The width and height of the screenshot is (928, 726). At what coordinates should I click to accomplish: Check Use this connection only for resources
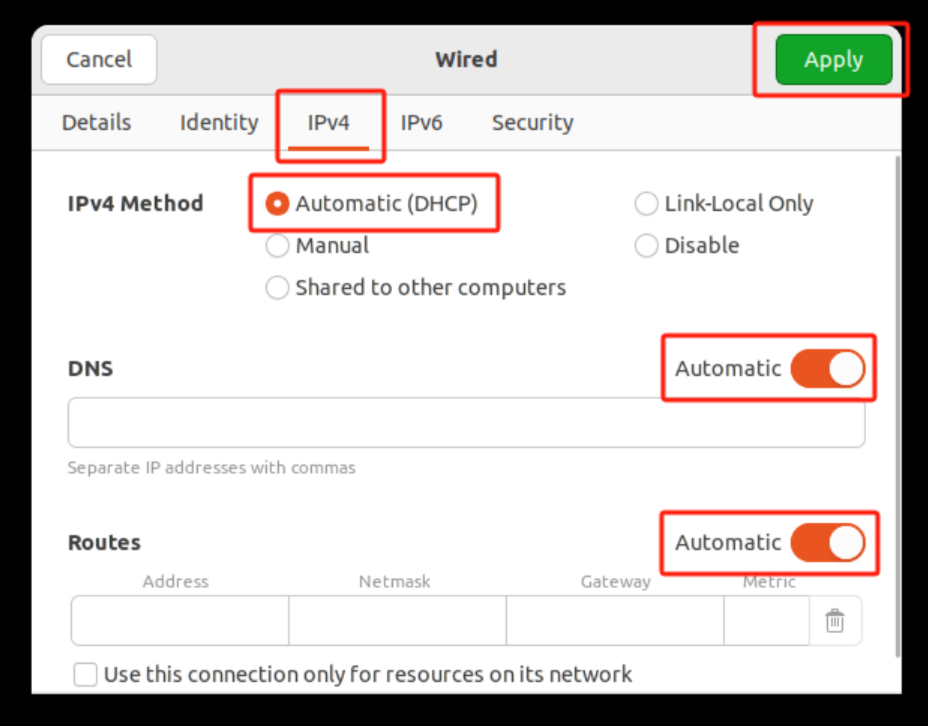click(x=86, y=675)
